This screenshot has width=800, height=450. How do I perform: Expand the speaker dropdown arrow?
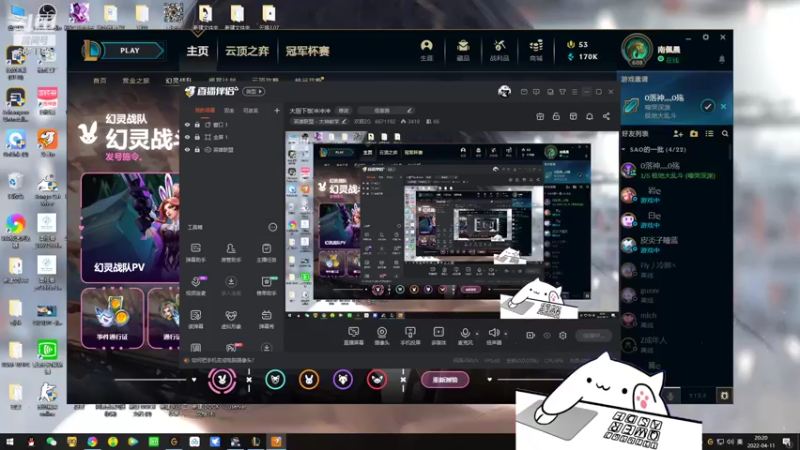point(506,334)
